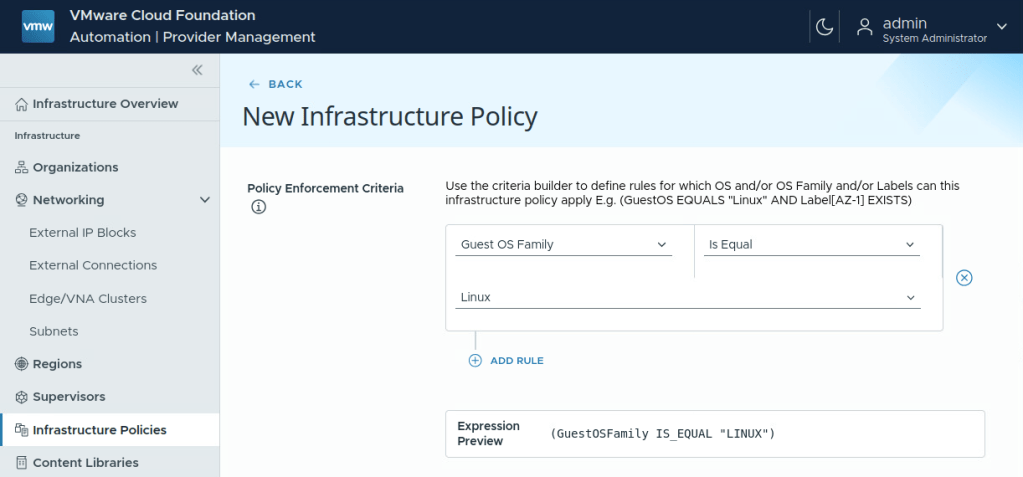Open the Linux value dropdown
Screen dimensions: 1023x477
(688, 298)
